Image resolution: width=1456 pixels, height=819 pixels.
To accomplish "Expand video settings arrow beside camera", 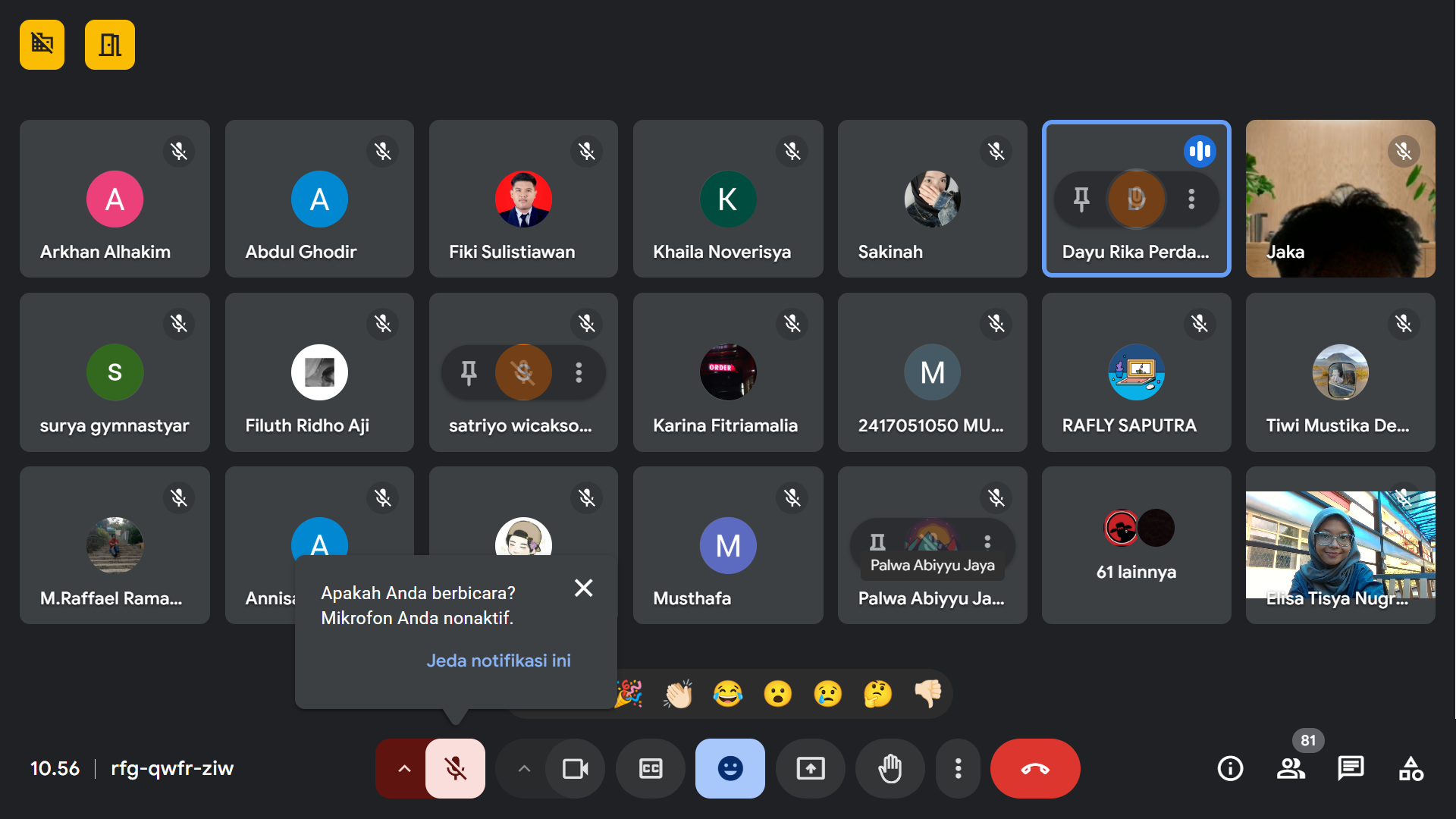I will (x=524, y=768).
